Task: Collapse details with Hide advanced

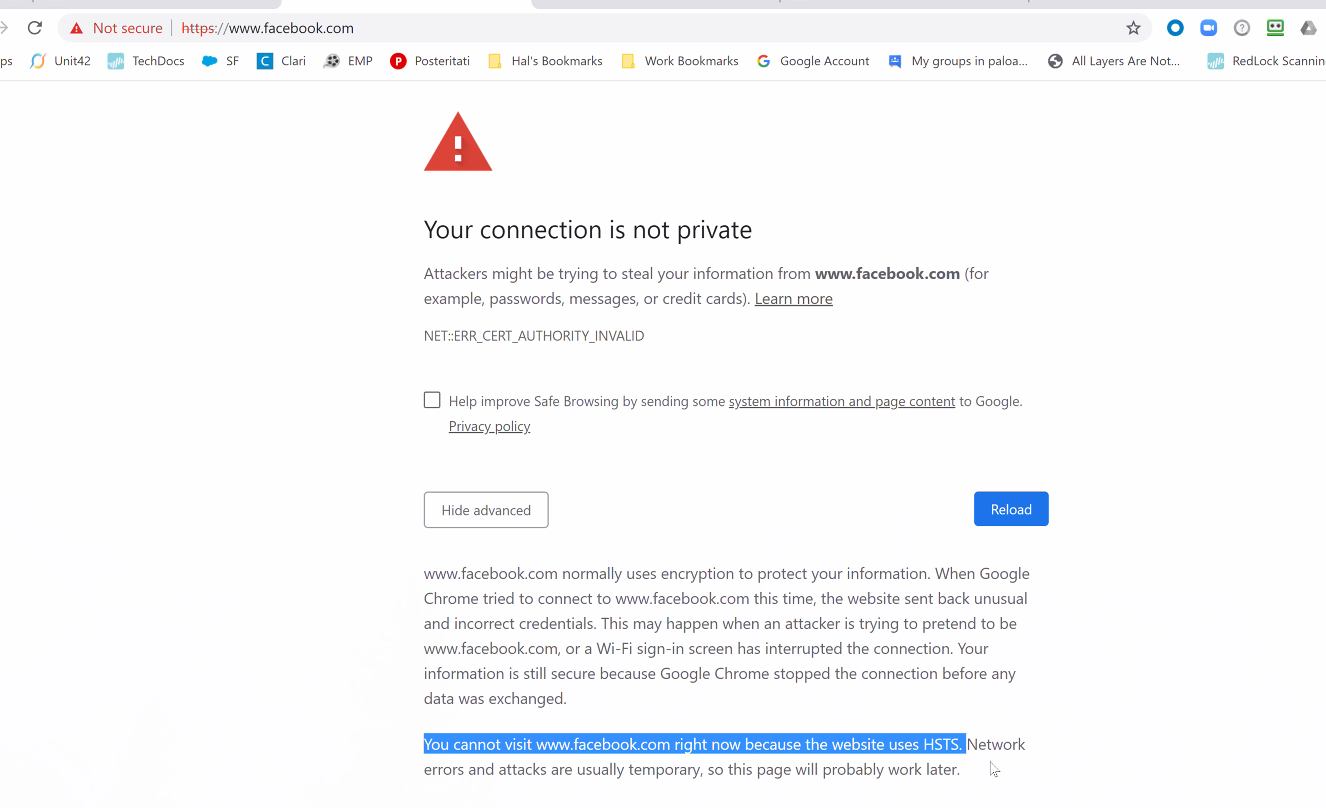Action: click(x=486, y=510)
